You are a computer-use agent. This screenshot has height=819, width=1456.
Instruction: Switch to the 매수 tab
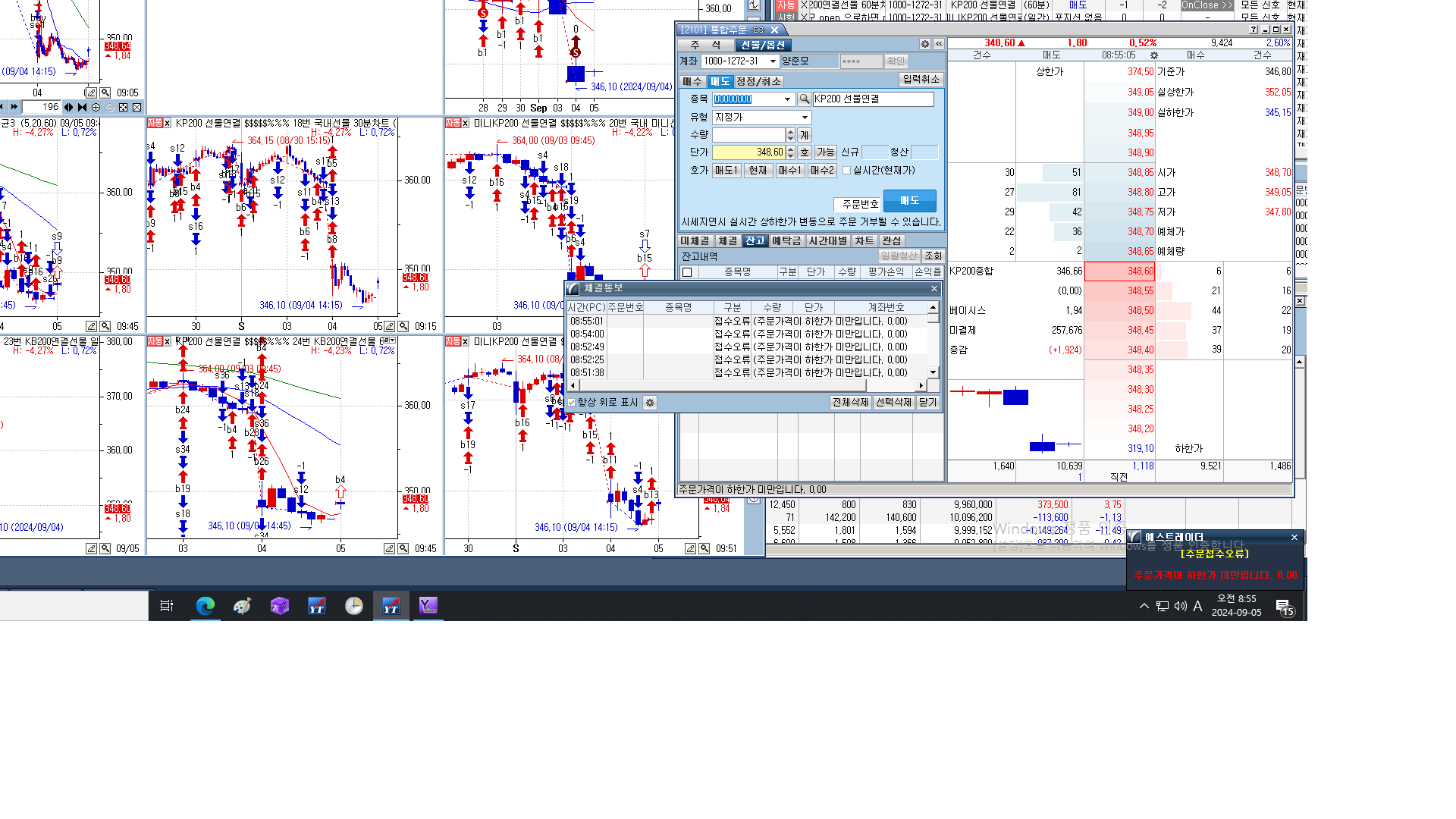[x=692, y=81]
